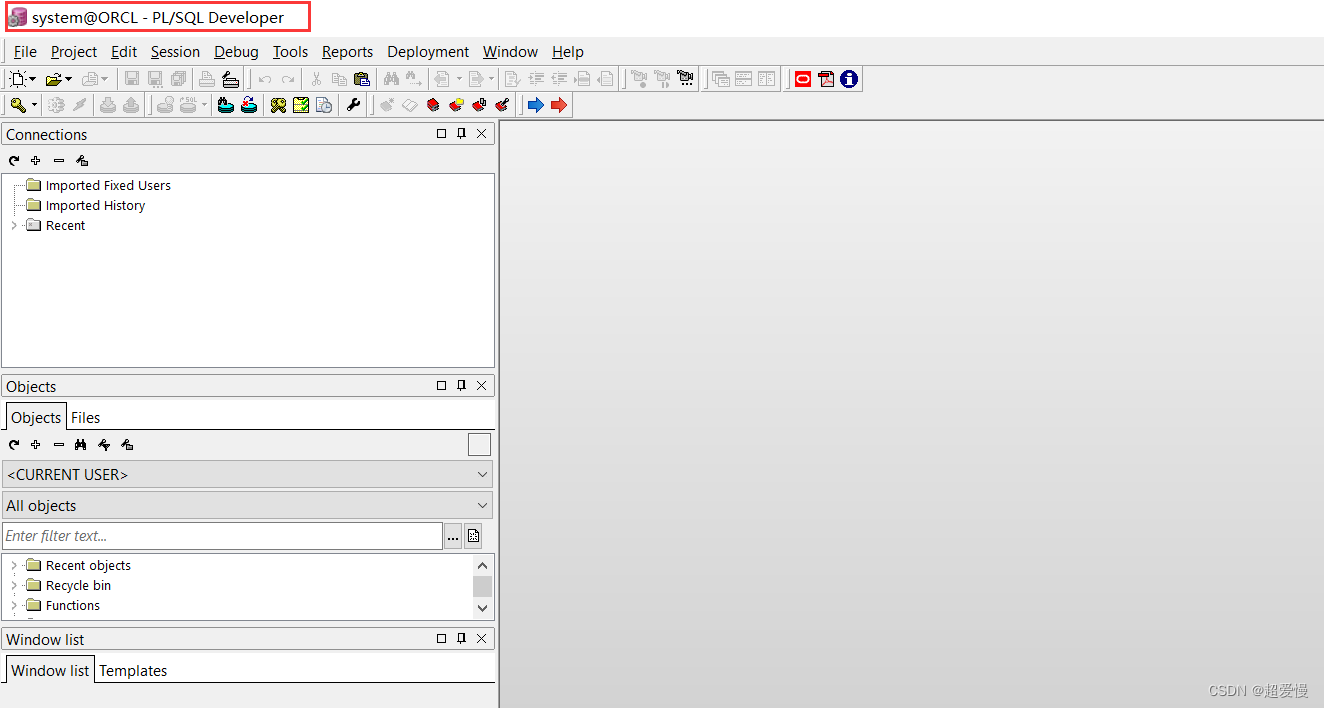Click the red book with documents icon

tap(479, 105)
